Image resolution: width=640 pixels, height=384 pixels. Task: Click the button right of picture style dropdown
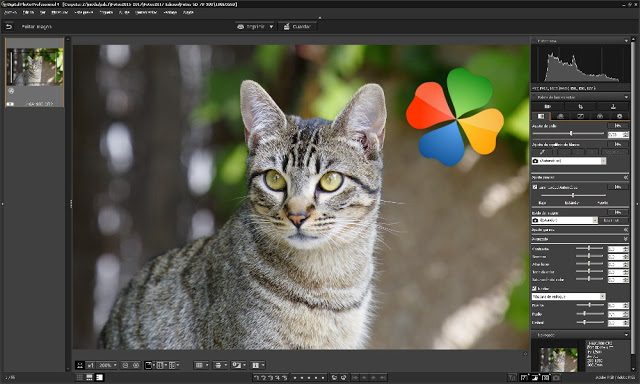[x=614, y=220]
